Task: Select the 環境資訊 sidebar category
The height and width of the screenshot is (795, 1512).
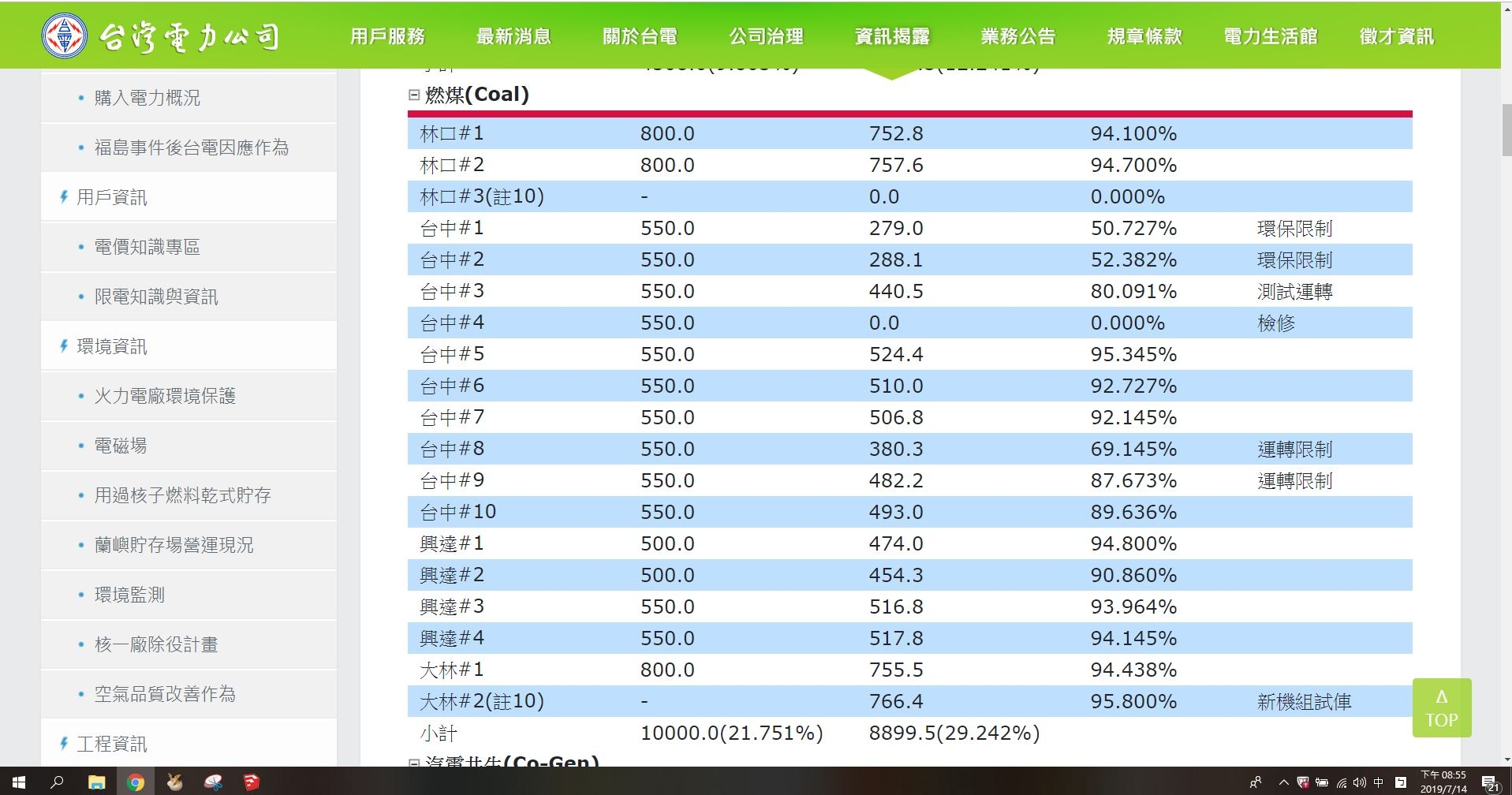Action: [111, 346]
